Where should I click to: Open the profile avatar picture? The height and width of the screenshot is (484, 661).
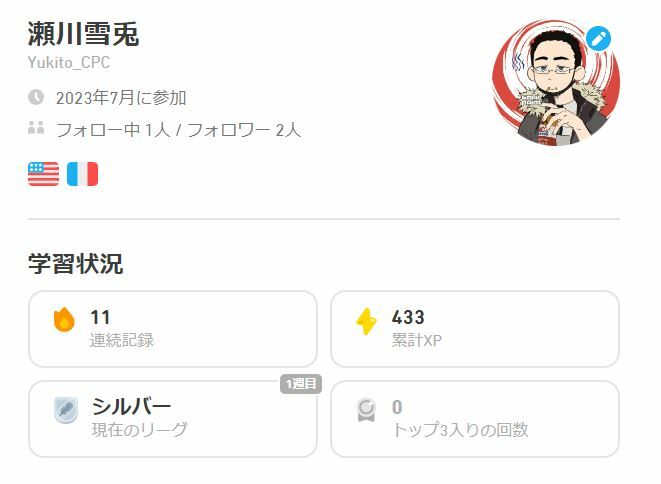click(x=556, y=82)
